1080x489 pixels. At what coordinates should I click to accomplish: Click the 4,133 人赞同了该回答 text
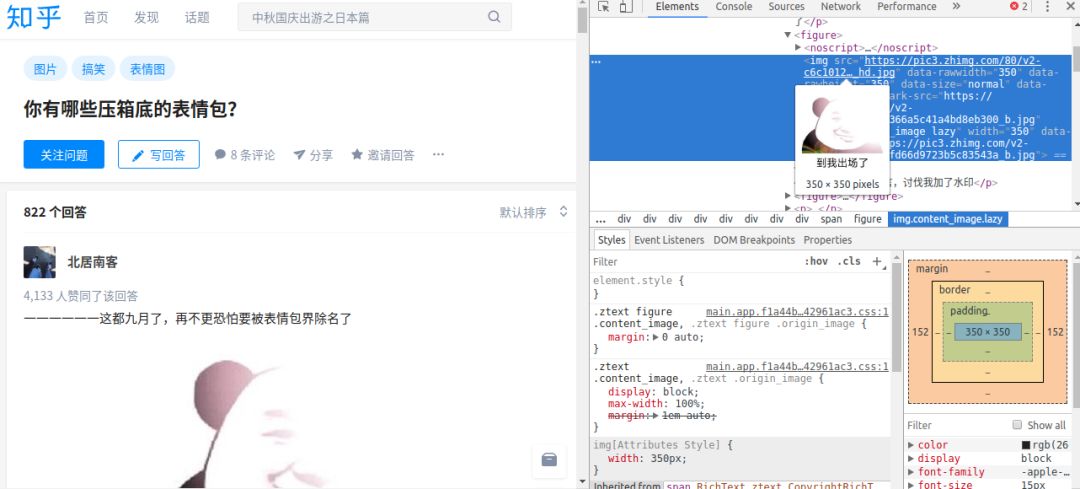81,296
